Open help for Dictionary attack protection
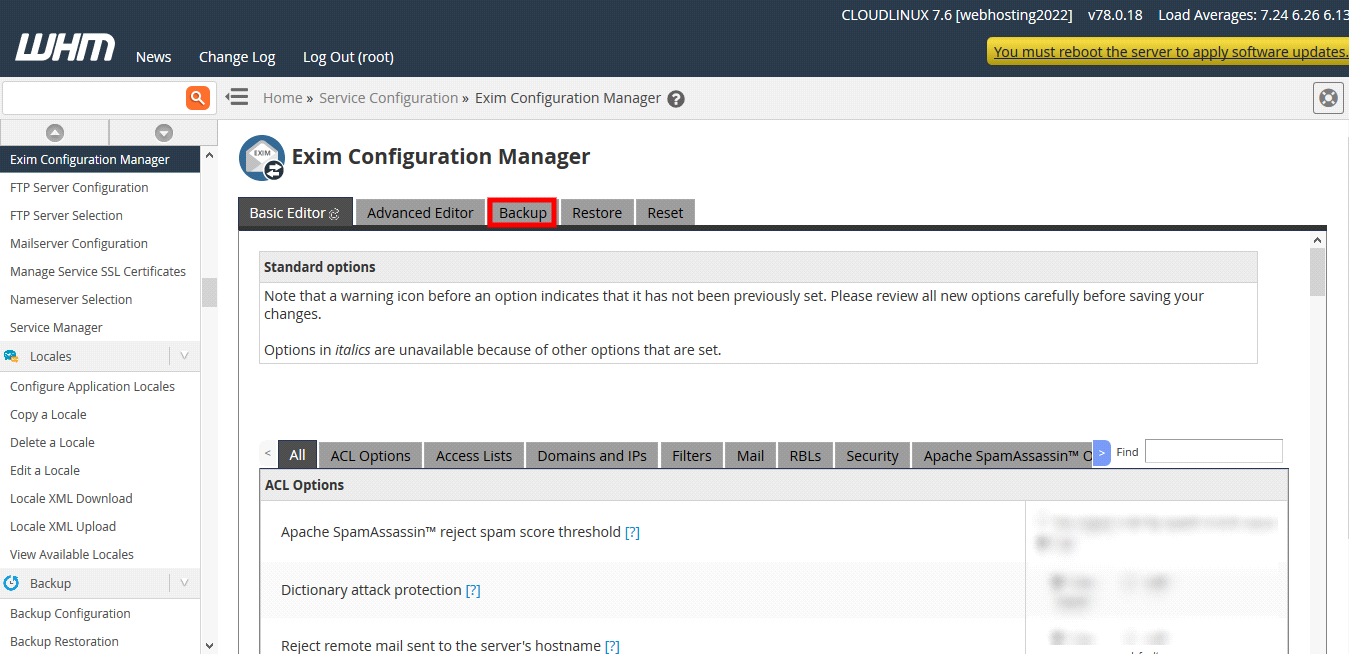 point(473,591)
